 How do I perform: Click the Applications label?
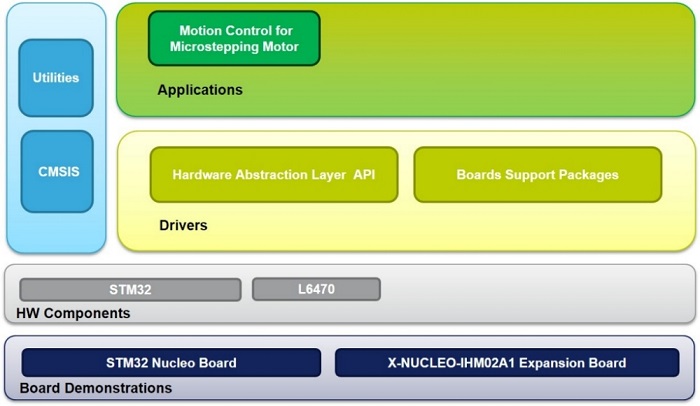click(x=200, y=90)
